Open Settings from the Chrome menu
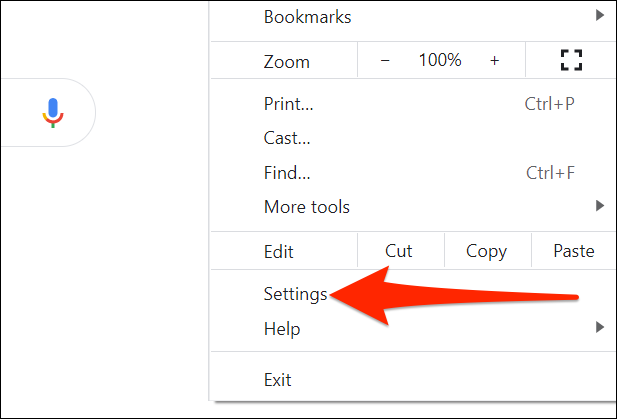The height and width of the screenshot is (419, 617). coord(295,294)
